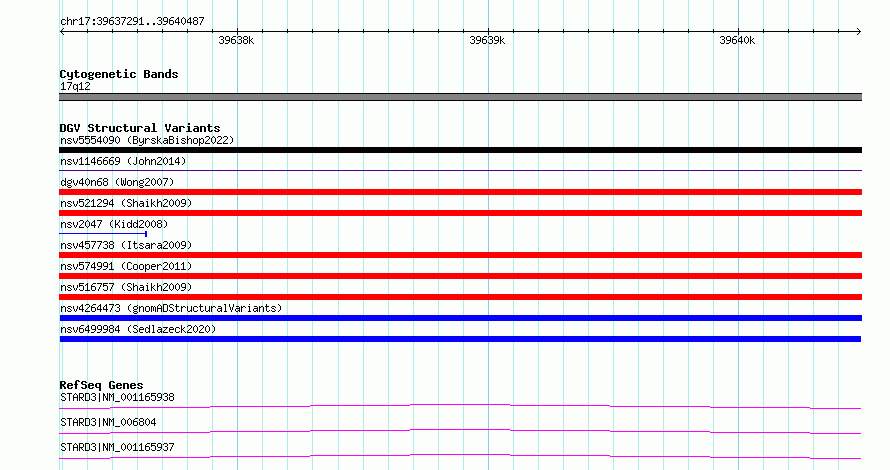Select the magenta NM_001165937 gene line

460,456
